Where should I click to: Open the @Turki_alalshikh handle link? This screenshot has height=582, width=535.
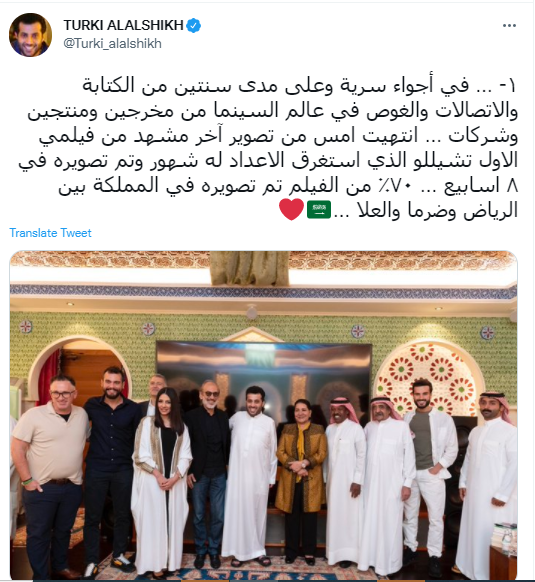click(x=112, y=43)
